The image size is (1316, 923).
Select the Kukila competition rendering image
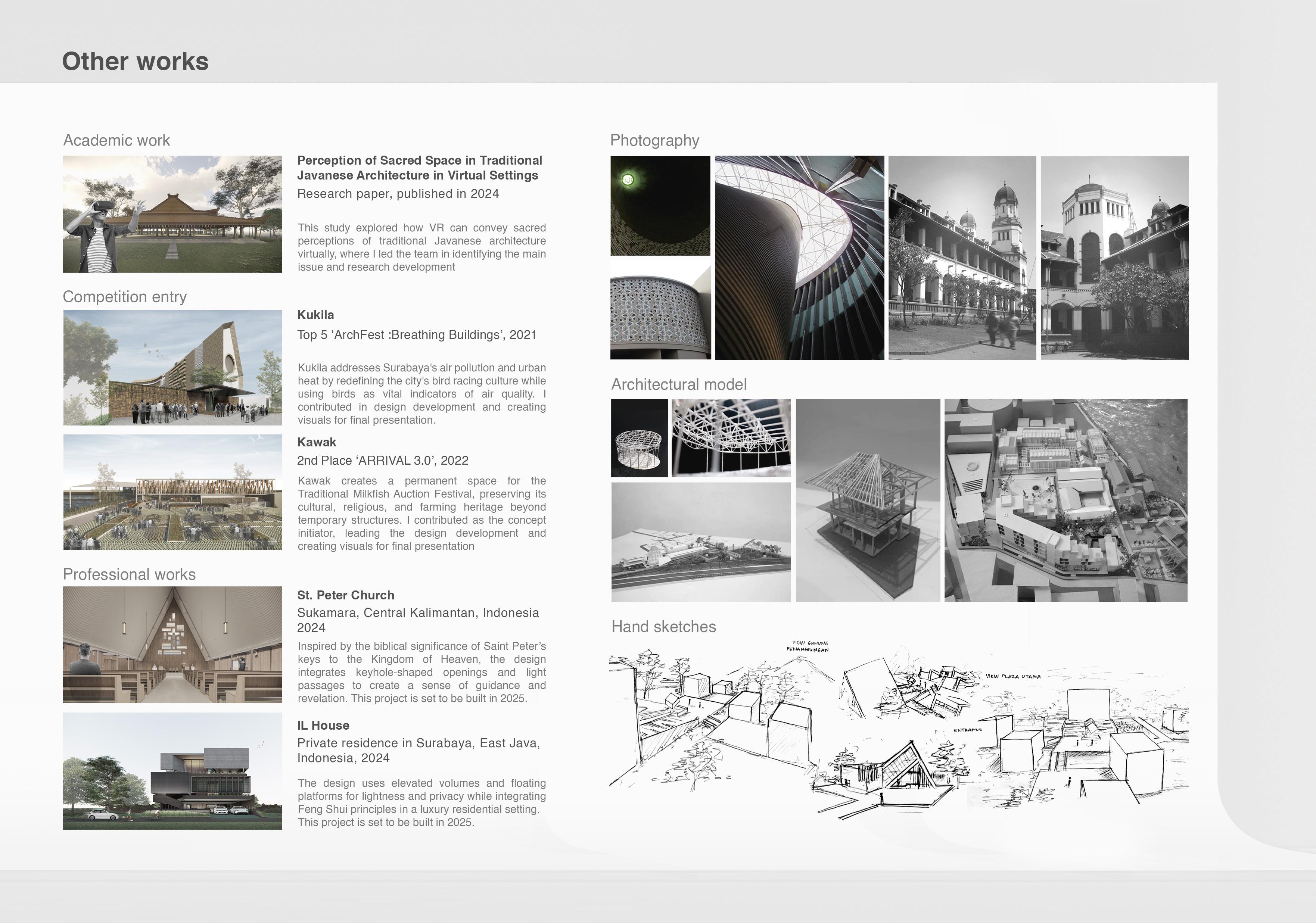click(x=172, y=367)
